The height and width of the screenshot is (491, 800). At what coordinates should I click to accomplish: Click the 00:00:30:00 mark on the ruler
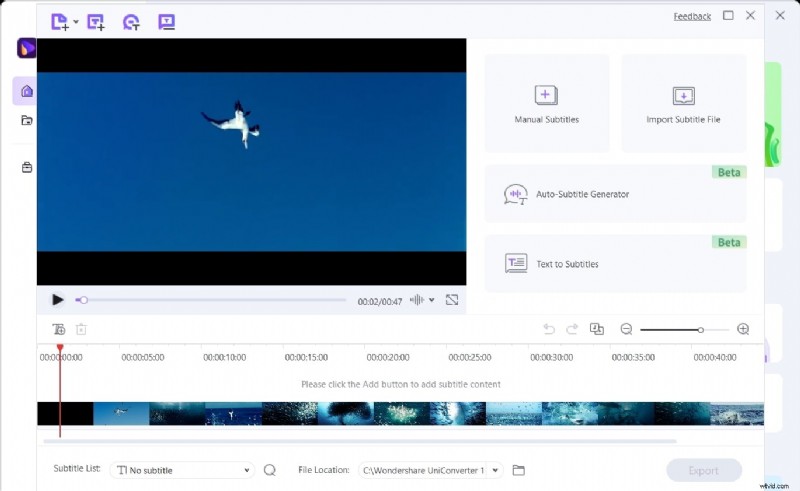coord(552,357)
